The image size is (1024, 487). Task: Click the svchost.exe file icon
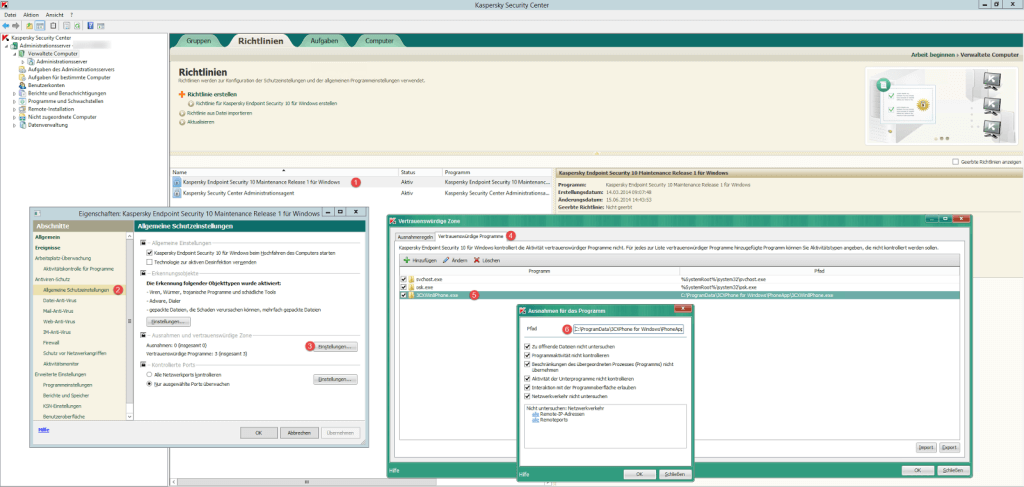click(411, 279)
